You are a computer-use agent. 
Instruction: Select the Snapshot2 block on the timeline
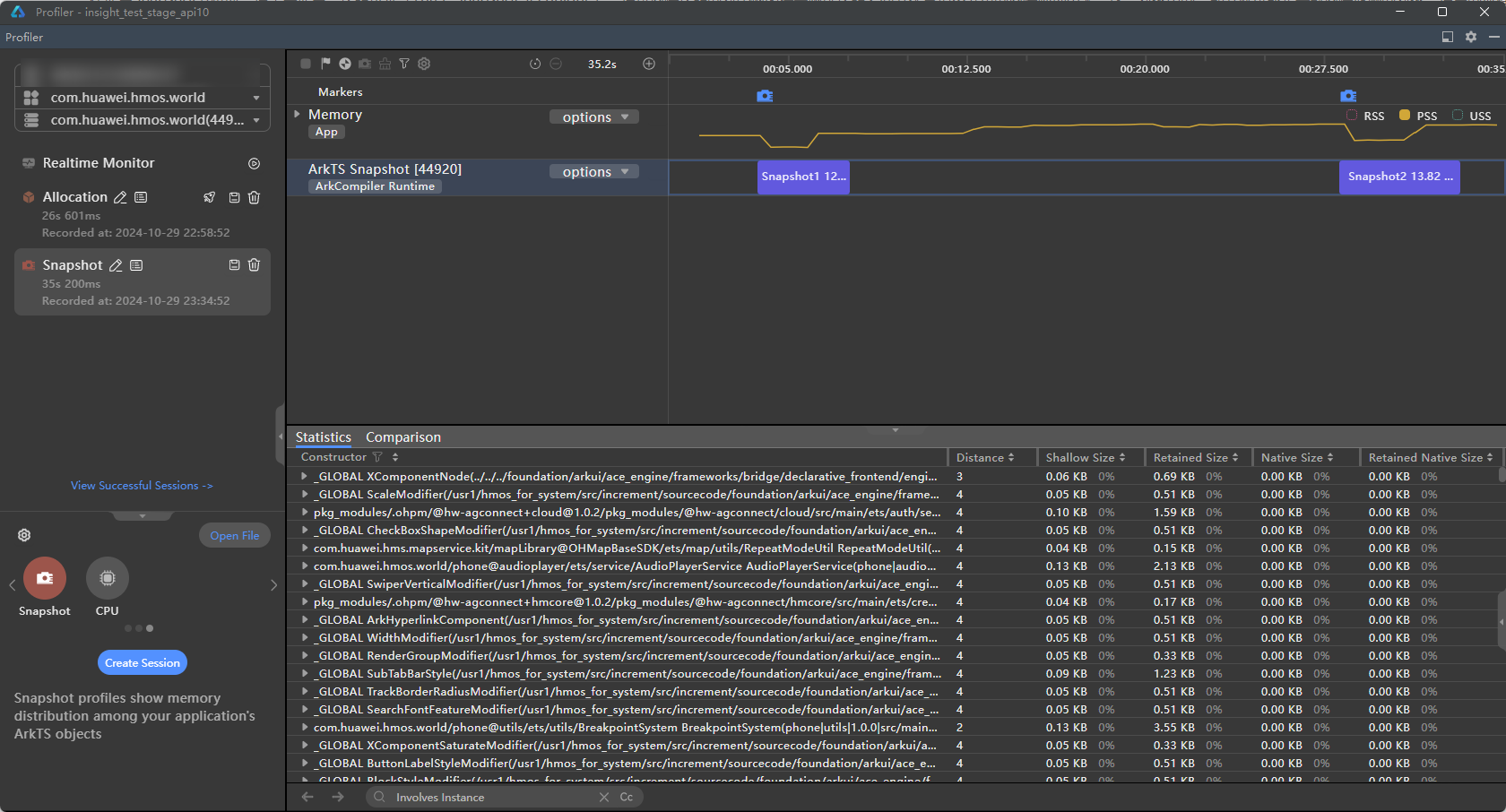1398,177
